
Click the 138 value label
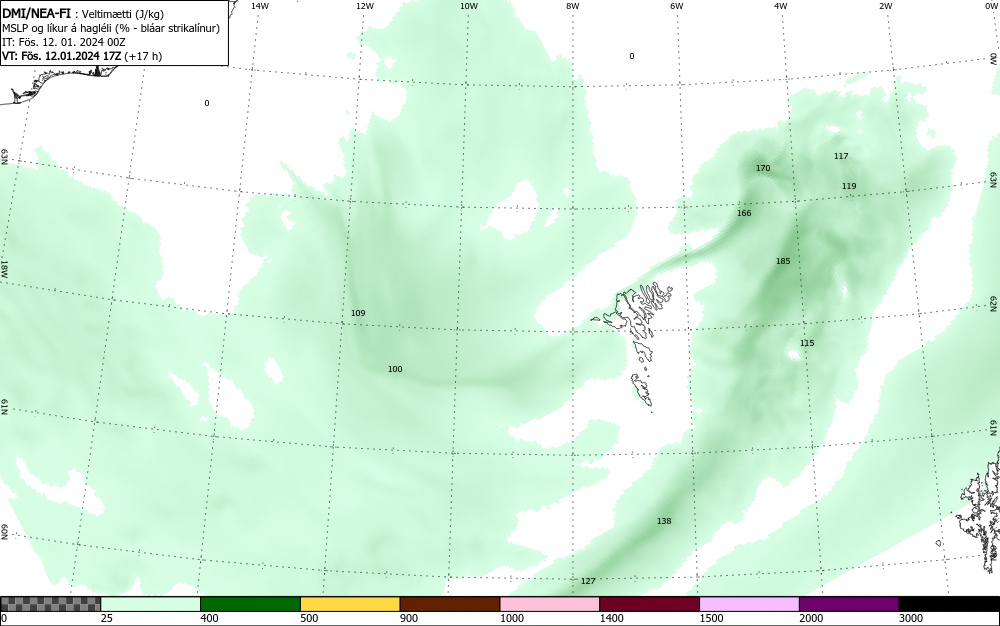[x=664, y=521]
